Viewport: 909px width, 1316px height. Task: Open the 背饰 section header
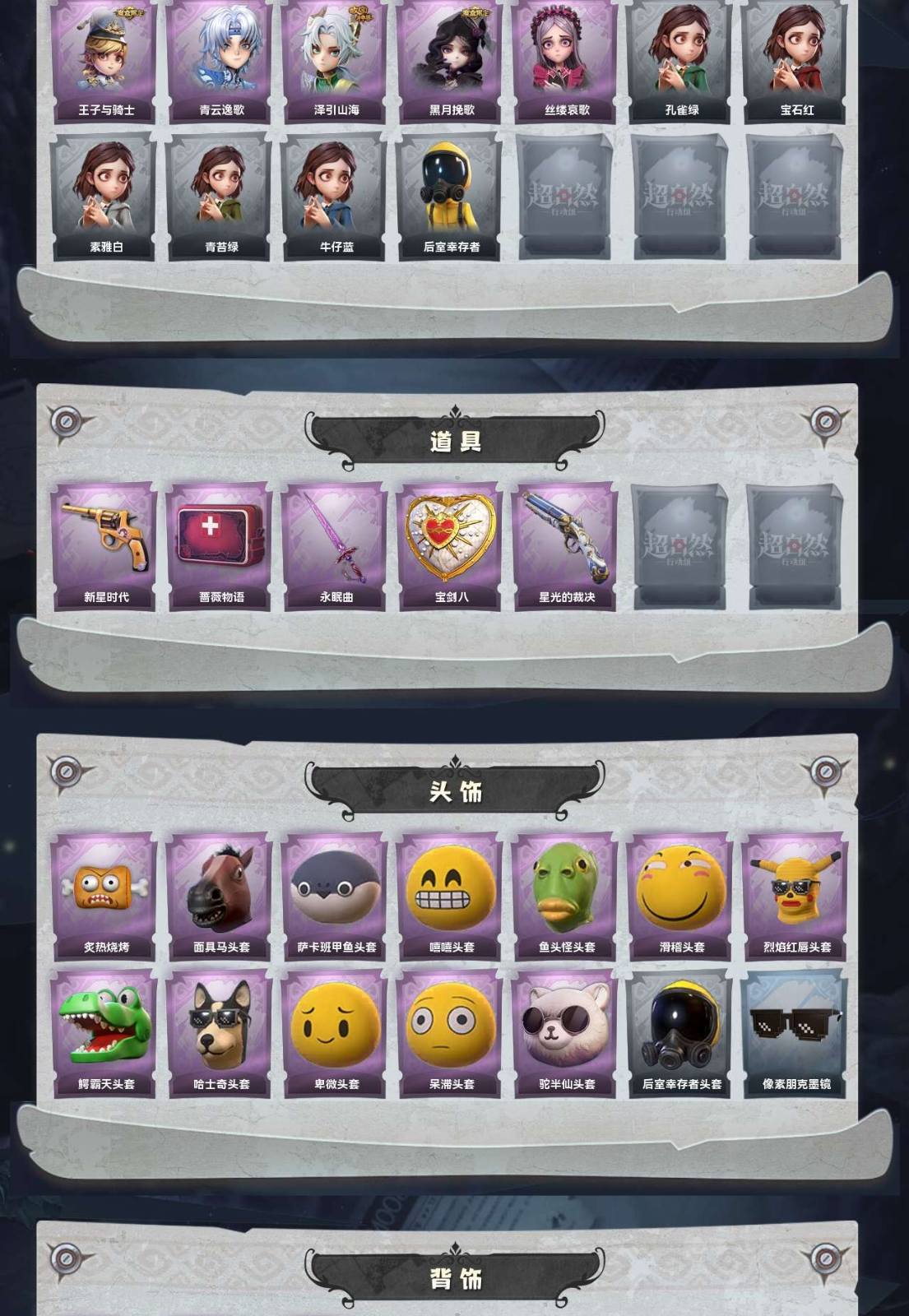point(455,1278)
